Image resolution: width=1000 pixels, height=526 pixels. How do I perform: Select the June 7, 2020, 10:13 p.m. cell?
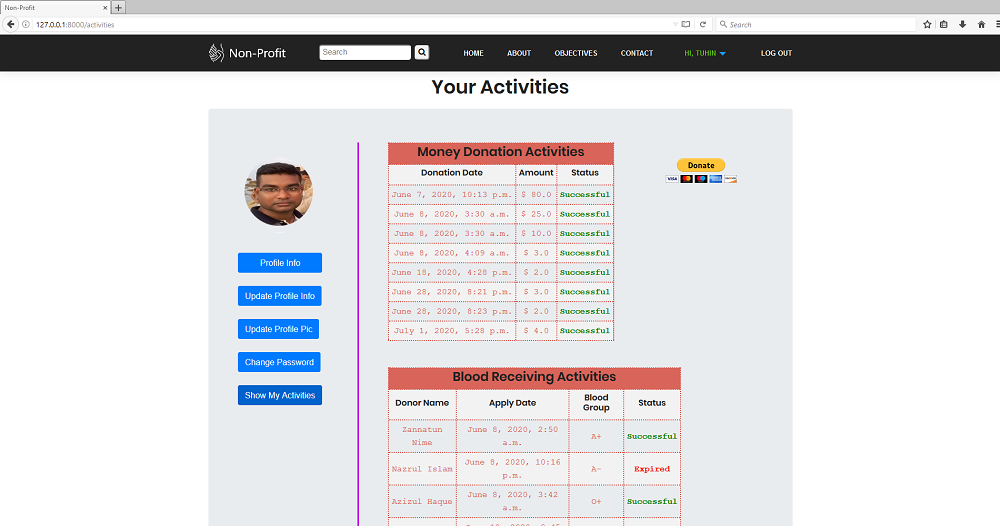click(x=452, y=194)
